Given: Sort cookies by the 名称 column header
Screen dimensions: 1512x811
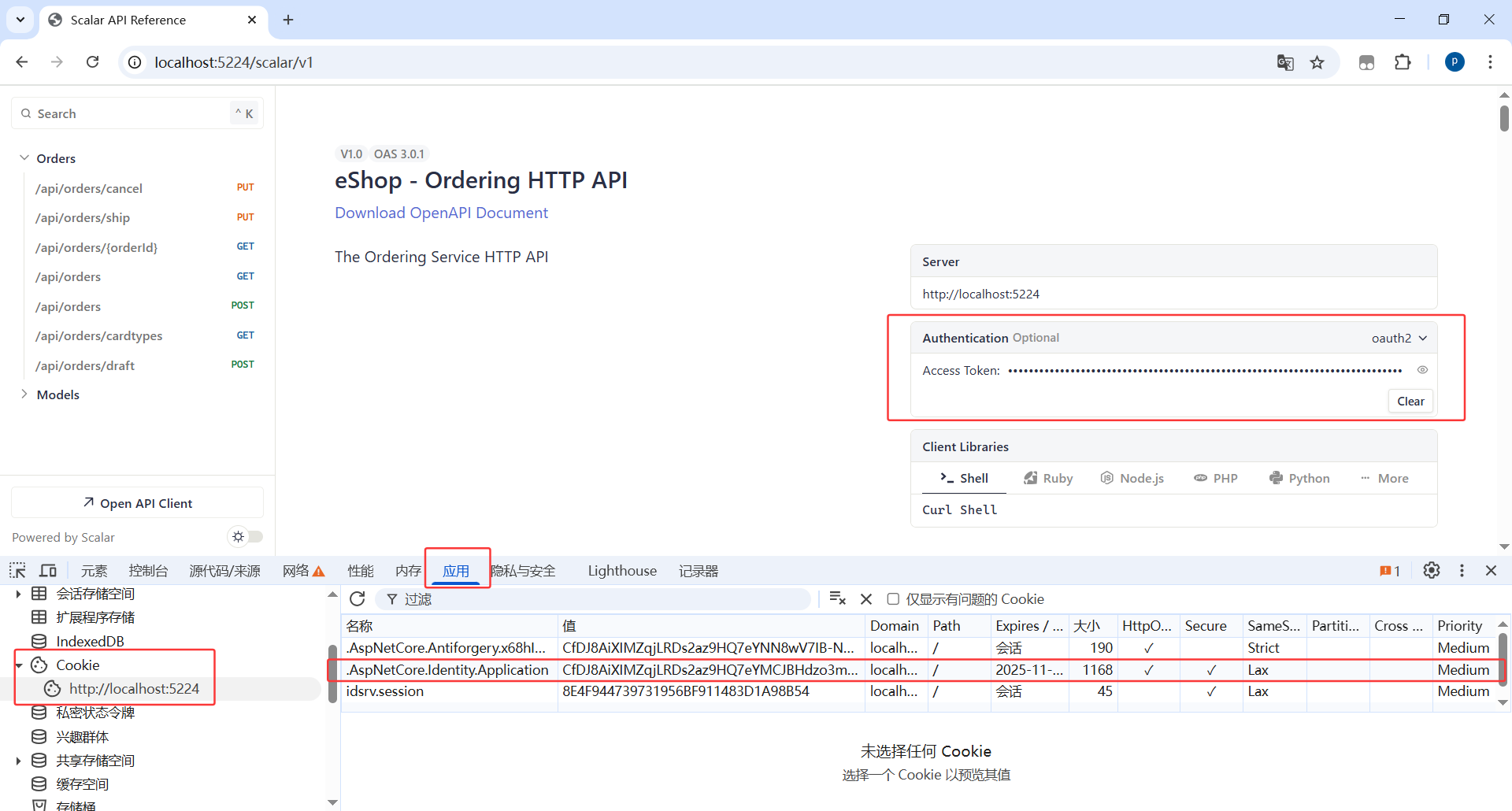Looking at the screenshot, I should 450,626.
